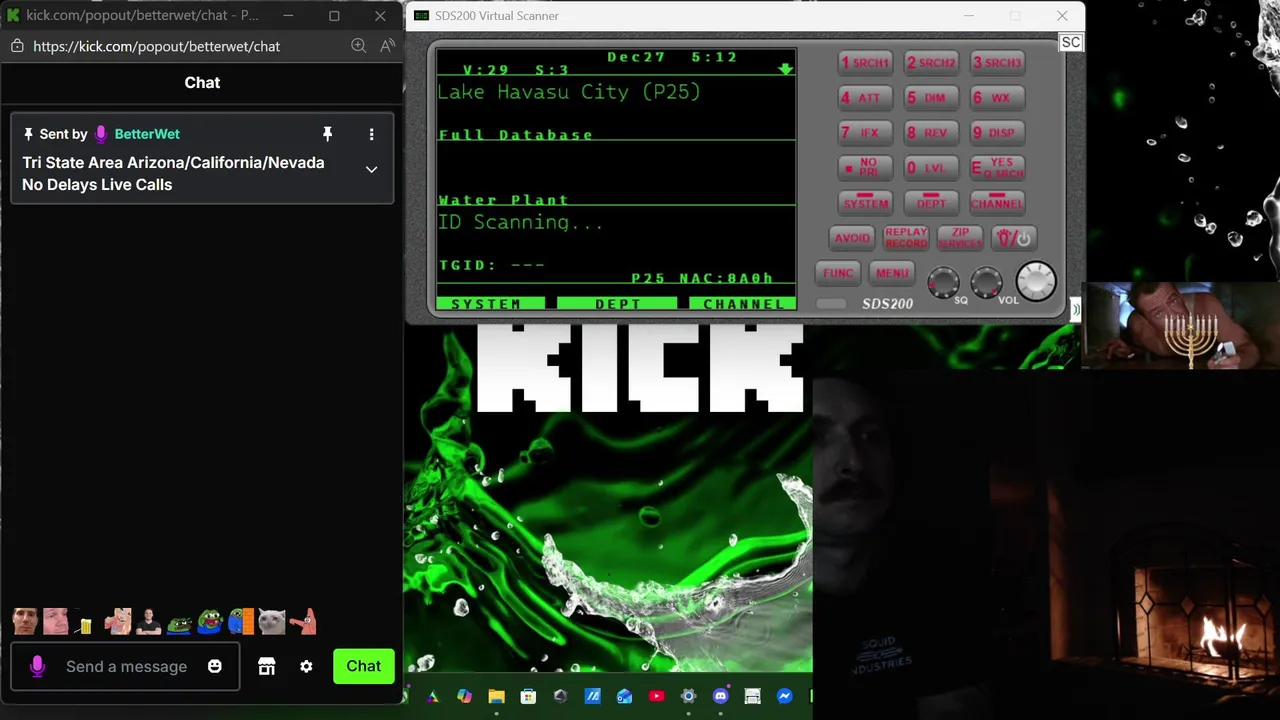
Task: Click the REPLAY RECORD button
Action: pyautogui.click(x=906, y=238)
